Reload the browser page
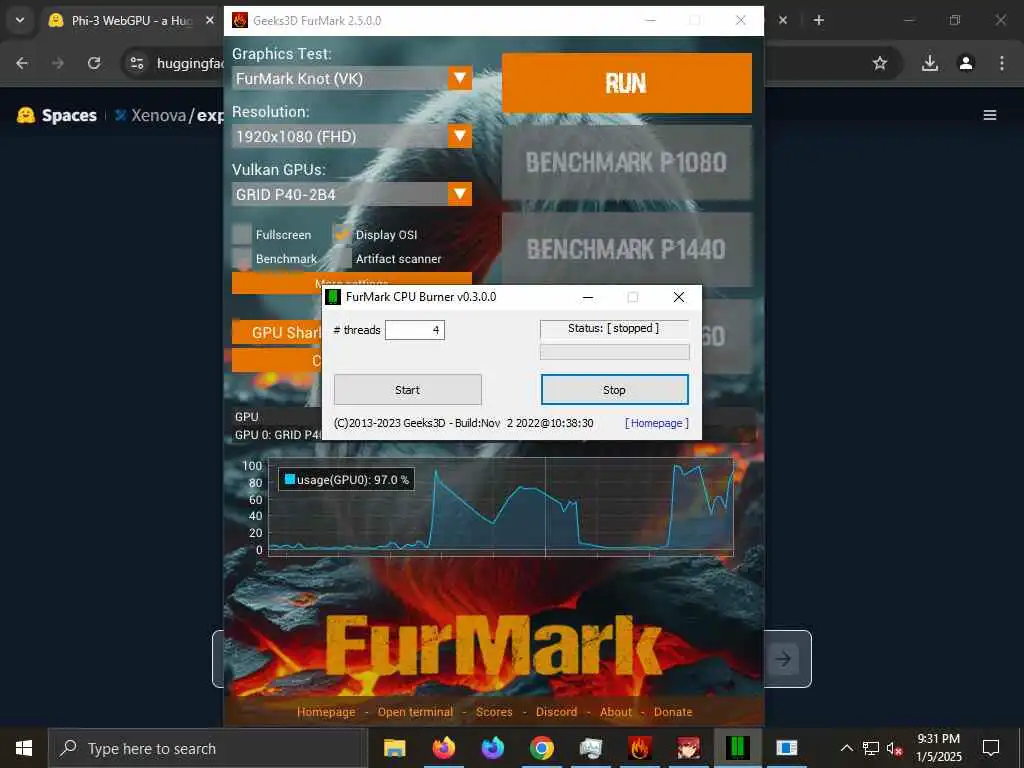The width and height of the screenshot is (1024, 768). click(x=94, y=63)
